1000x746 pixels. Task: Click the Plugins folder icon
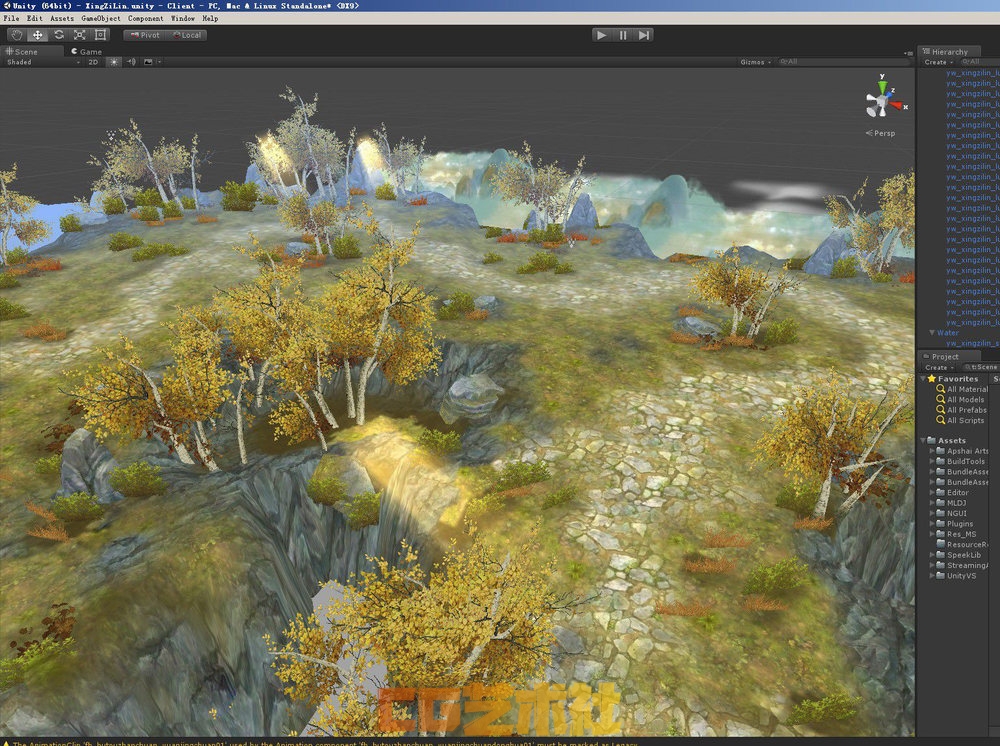pos(940,523)
